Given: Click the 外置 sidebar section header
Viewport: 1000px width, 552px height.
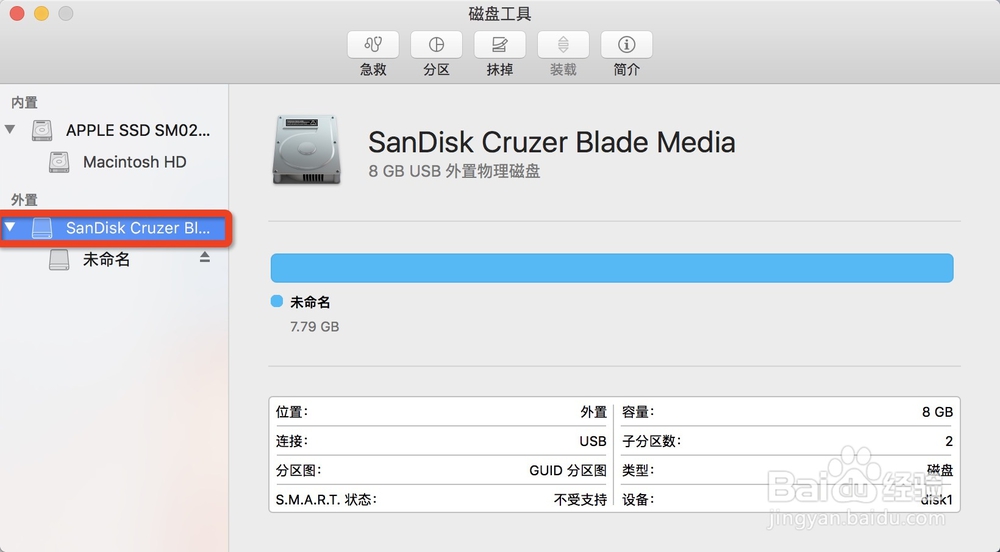Looking at the screenshot, I should pos(24,200).
